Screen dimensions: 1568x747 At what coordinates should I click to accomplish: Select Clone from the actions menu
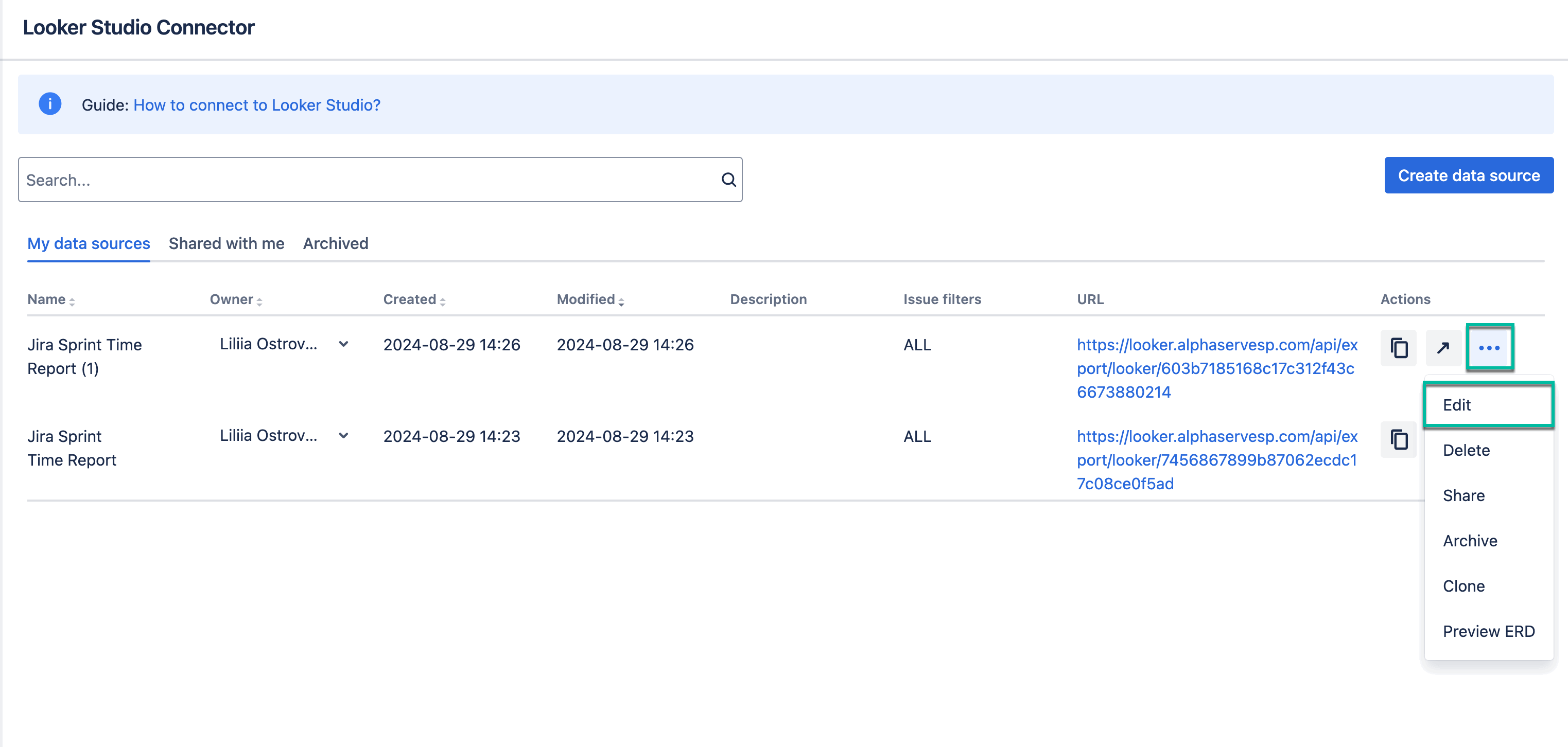tap(1464, 586)
